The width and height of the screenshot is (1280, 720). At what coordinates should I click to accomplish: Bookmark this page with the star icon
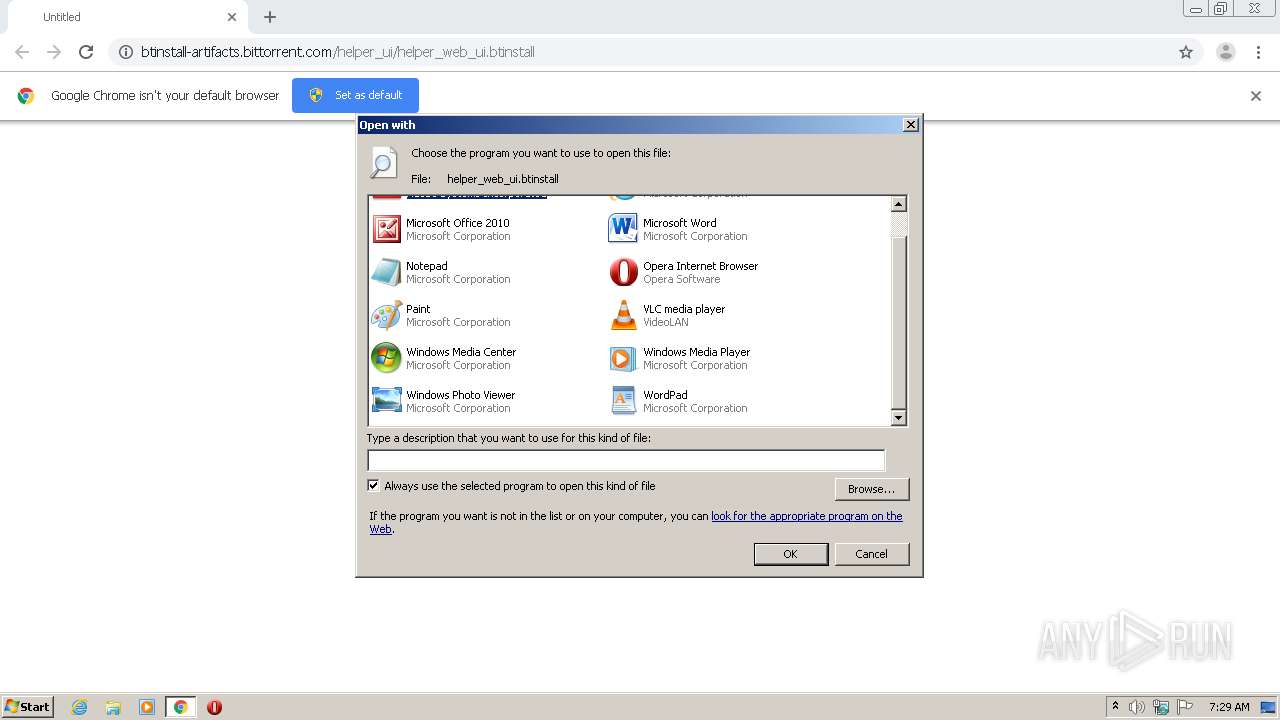point(1186,52)
